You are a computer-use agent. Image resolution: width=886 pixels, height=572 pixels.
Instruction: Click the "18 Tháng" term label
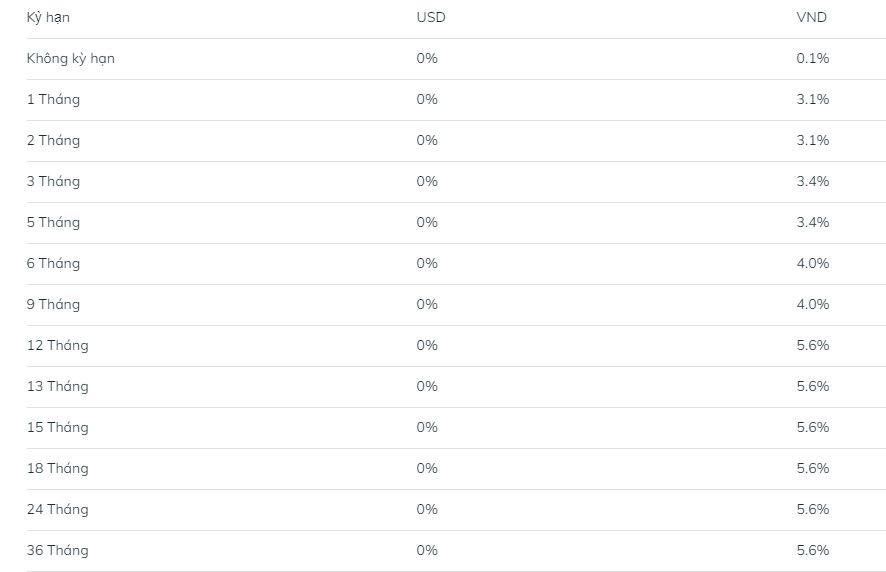(x=57, y=469)
